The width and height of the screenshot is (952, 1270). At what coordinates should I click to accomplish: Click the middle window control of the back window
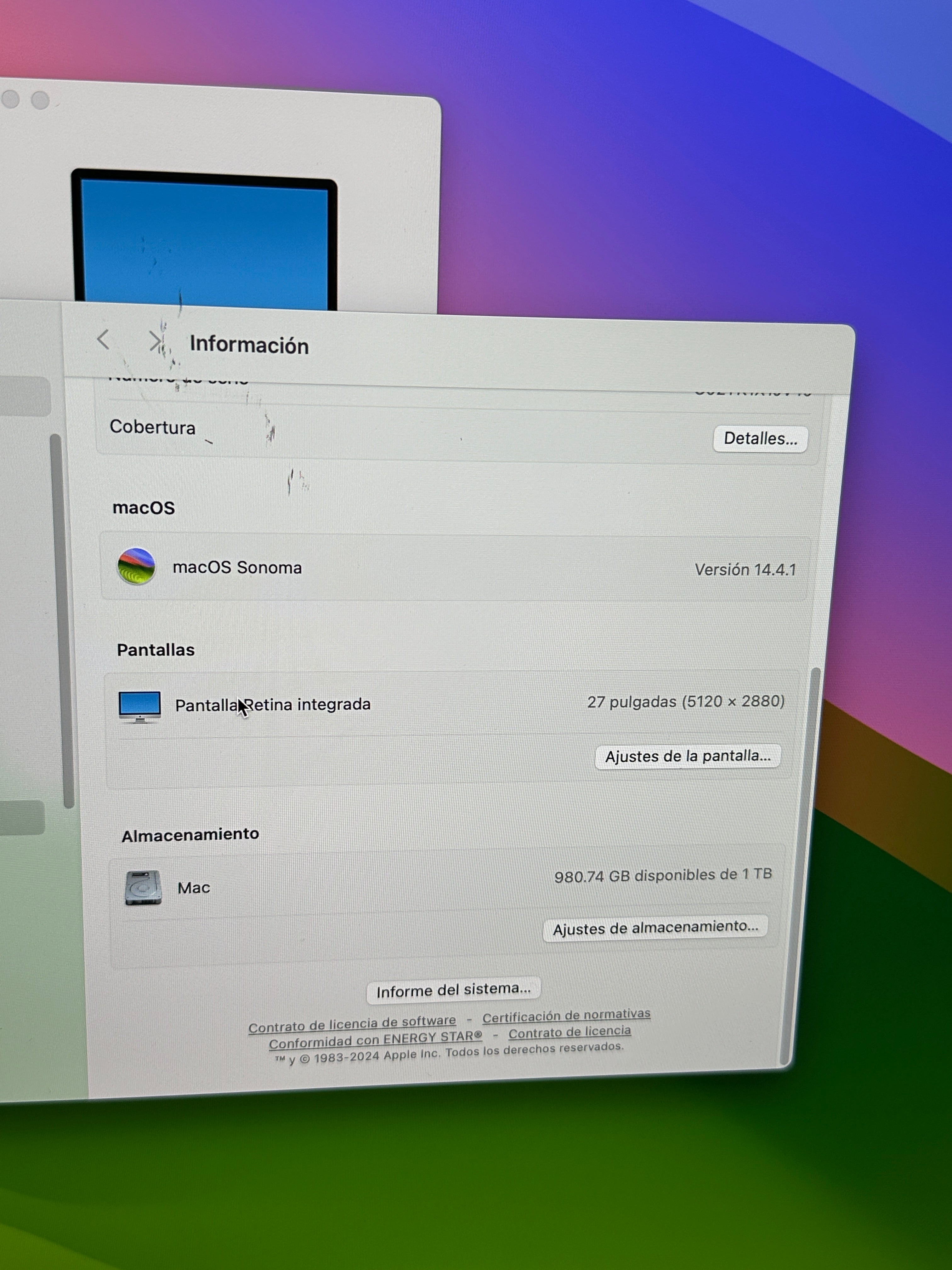pos(10,99)
